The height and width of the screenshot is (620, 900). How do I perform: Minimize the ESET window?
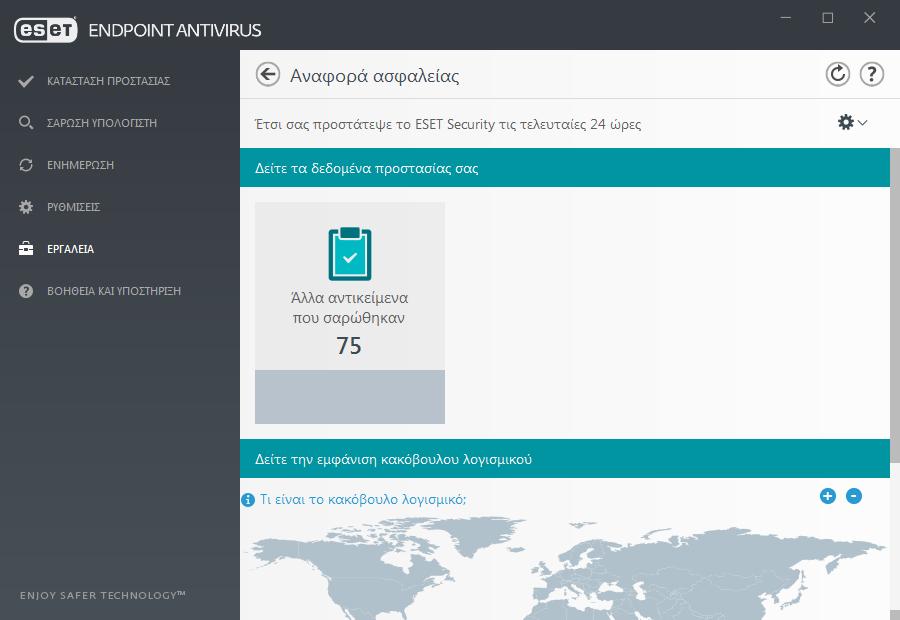pyautogui.click(x=786, y=18)
